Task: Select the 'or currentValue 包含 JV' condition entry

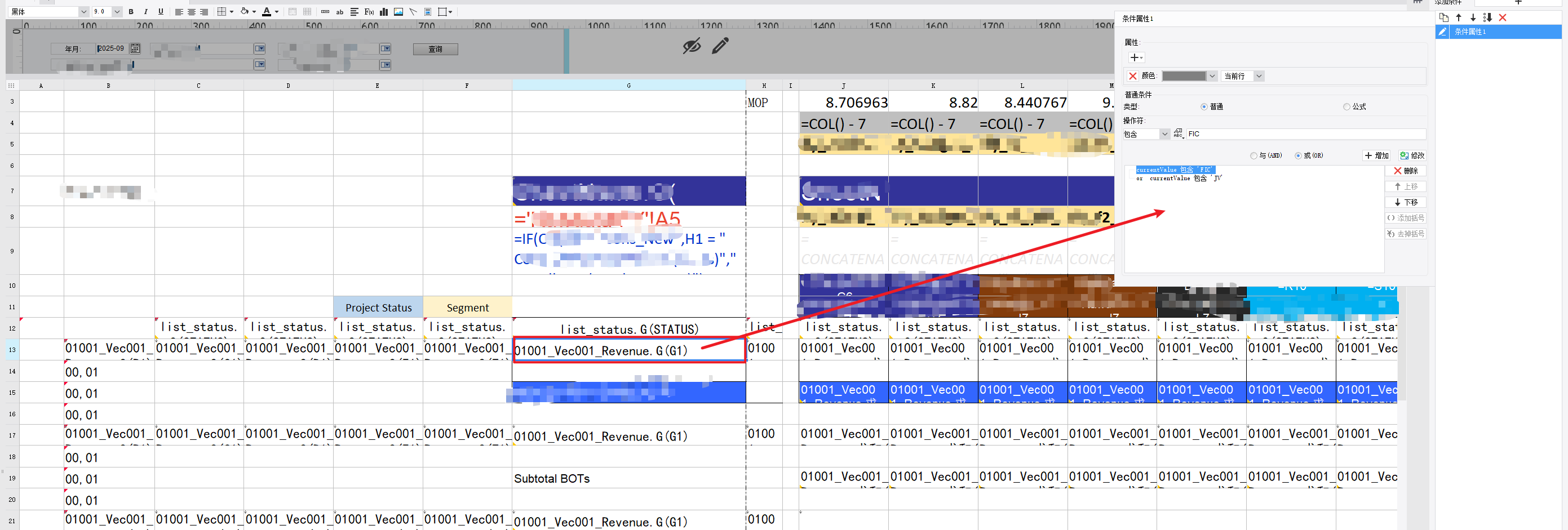Action: (1179, 179)
